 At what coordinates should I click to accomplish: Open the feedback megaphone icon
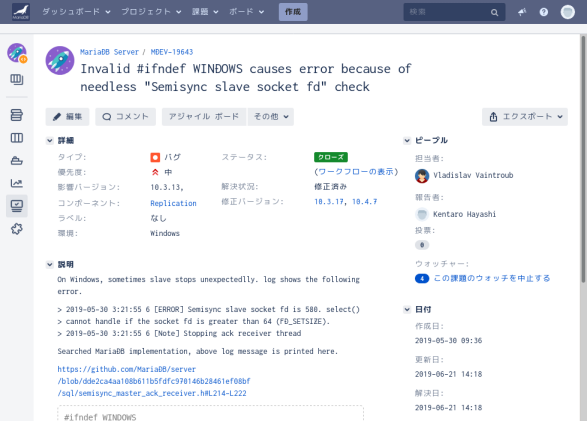(522, 12)
